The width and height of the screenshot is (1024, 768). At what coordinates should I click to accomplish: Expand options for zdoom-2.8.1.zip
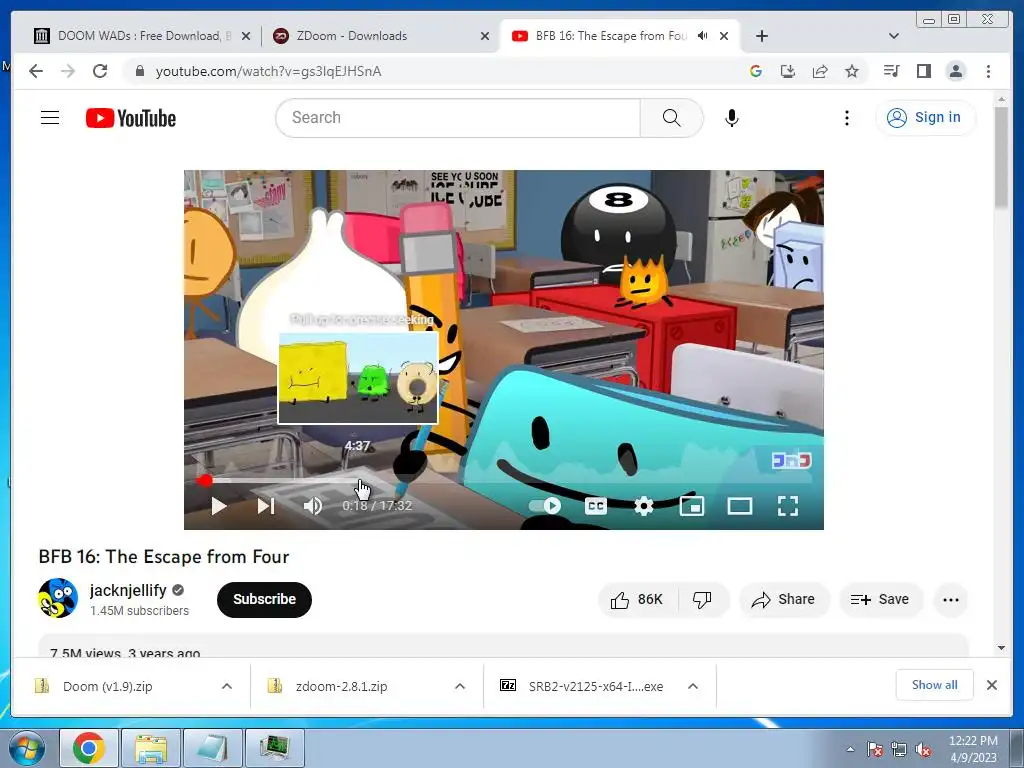pos(460,686)
